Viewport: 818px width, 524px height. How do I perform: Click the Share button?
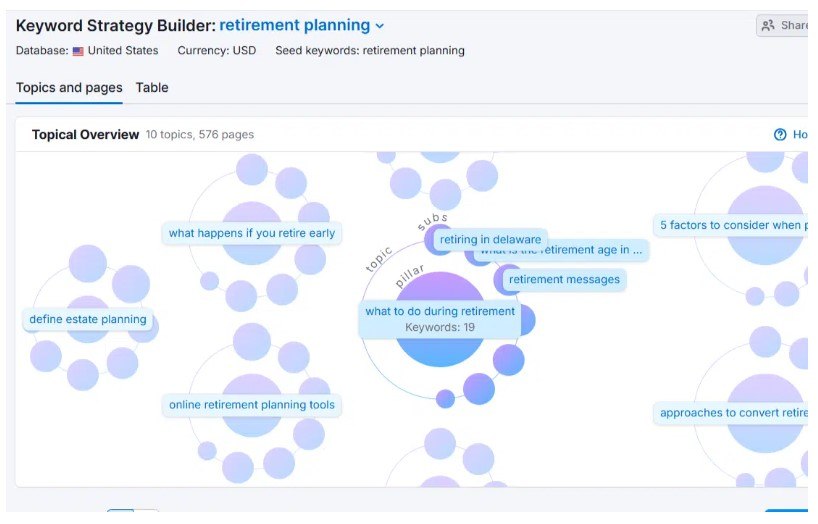point(783,25)
